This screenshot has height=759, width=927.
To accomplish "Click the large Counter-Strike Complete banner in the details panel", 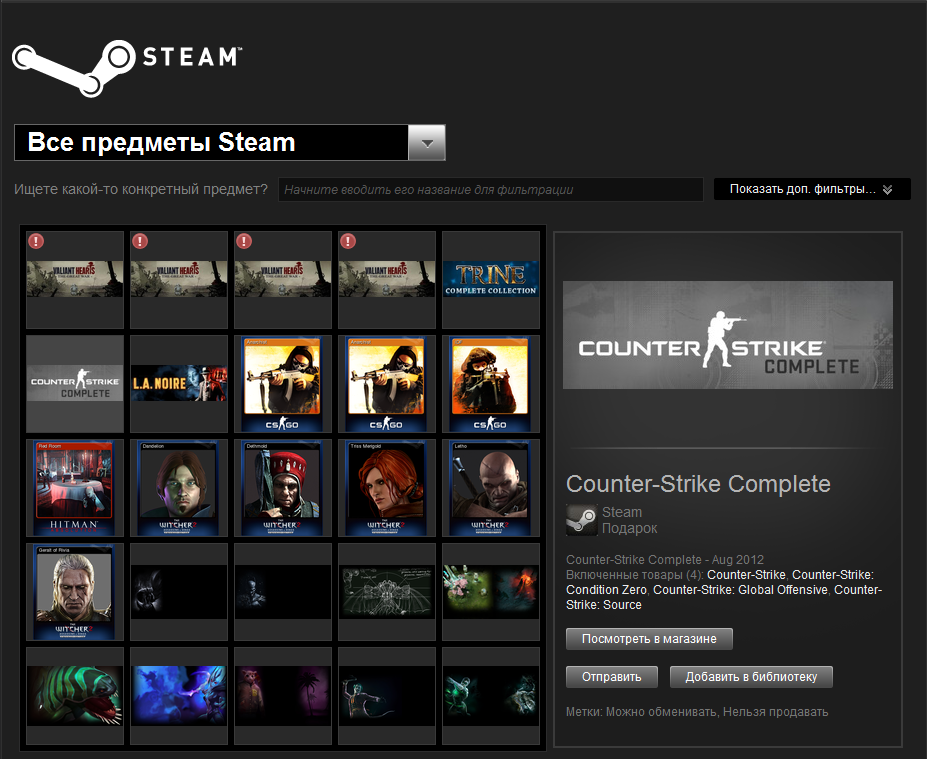I will click(x=728, y=335).
